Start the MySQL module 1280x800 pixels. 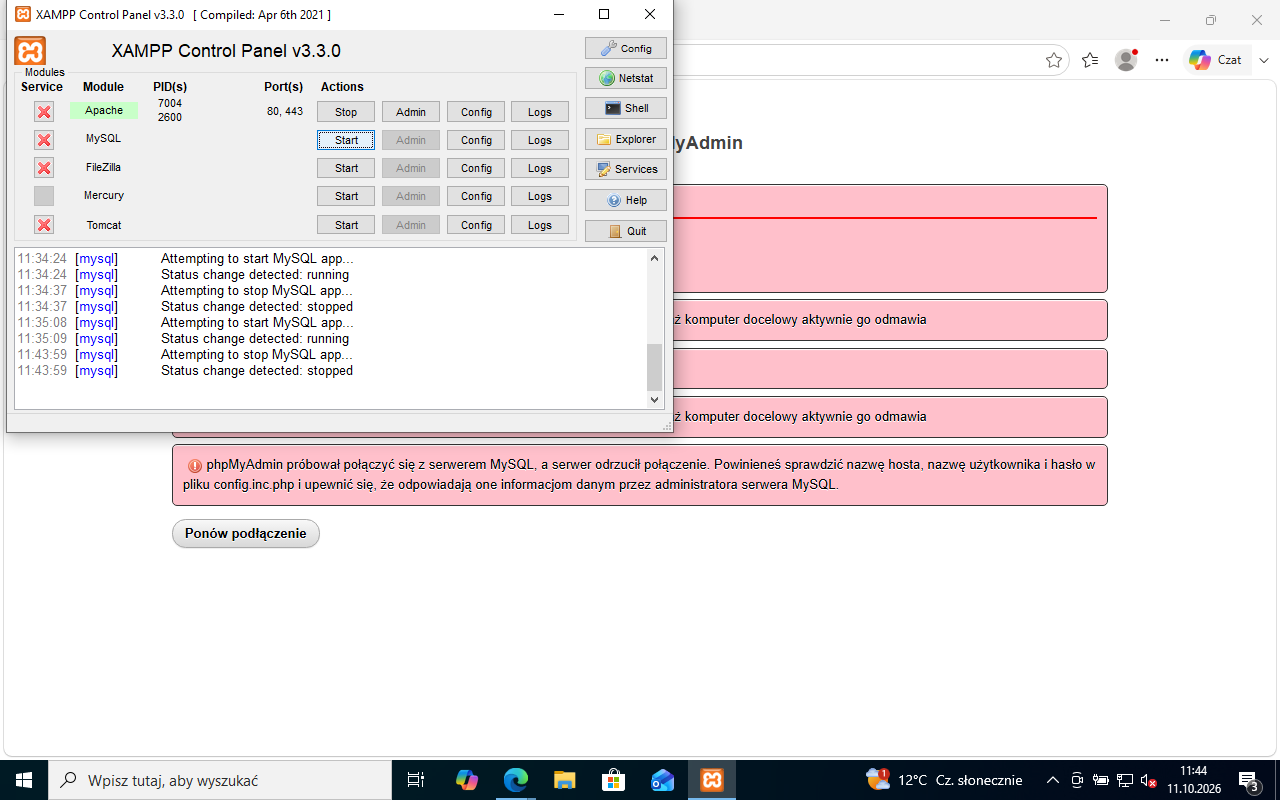(x=346, y=140)
